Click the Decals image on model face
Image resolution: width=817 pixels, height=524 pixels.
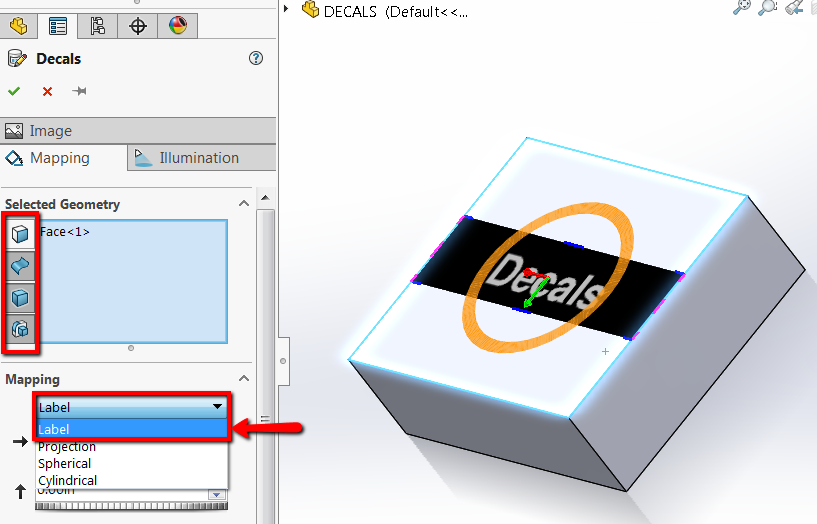point(547,280)
